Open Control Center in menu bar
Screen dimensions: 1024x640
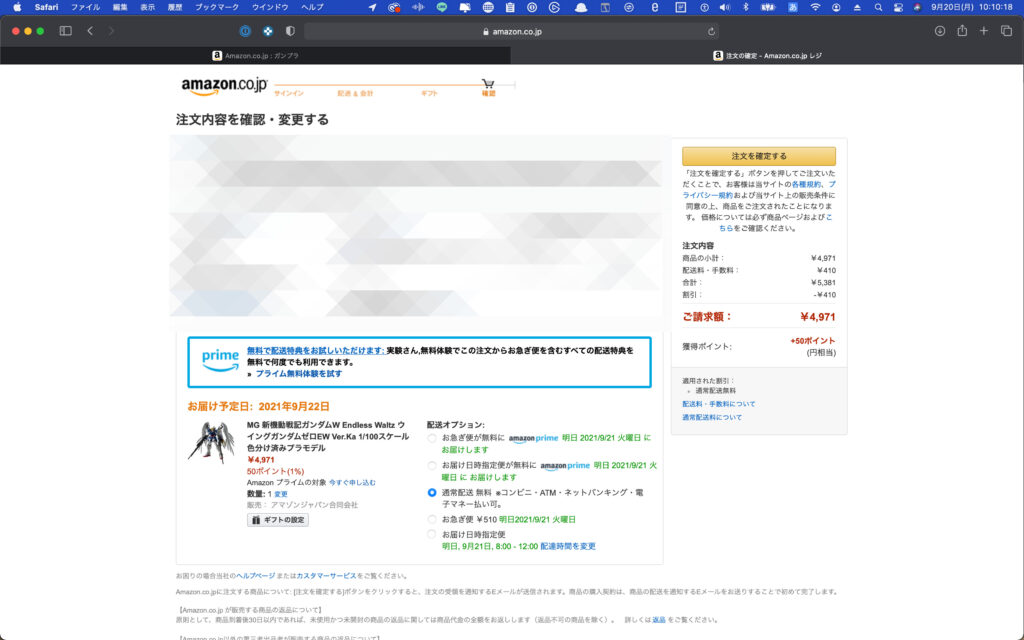898,7
